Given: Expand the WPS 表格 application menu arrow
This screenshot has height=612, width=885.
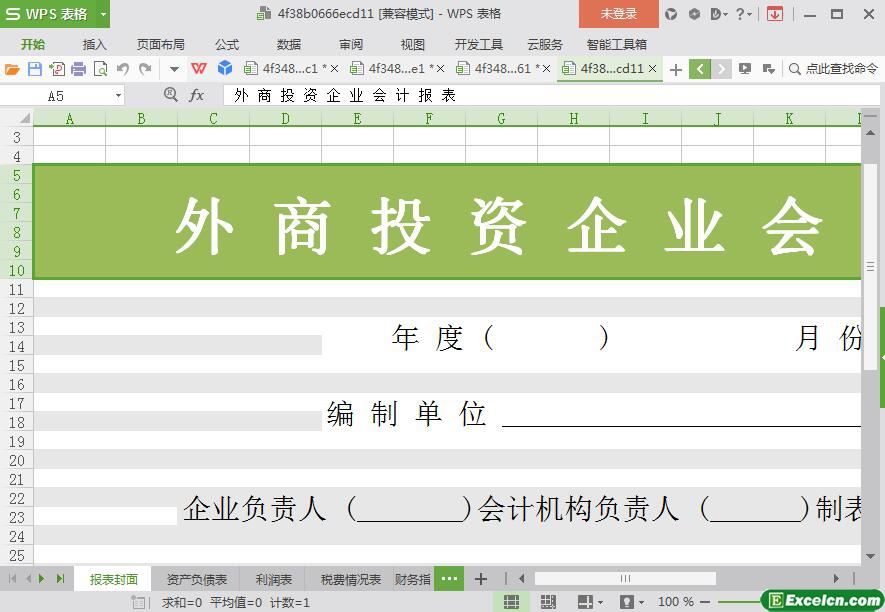Looking at the screenshot, I should [103, 14].
